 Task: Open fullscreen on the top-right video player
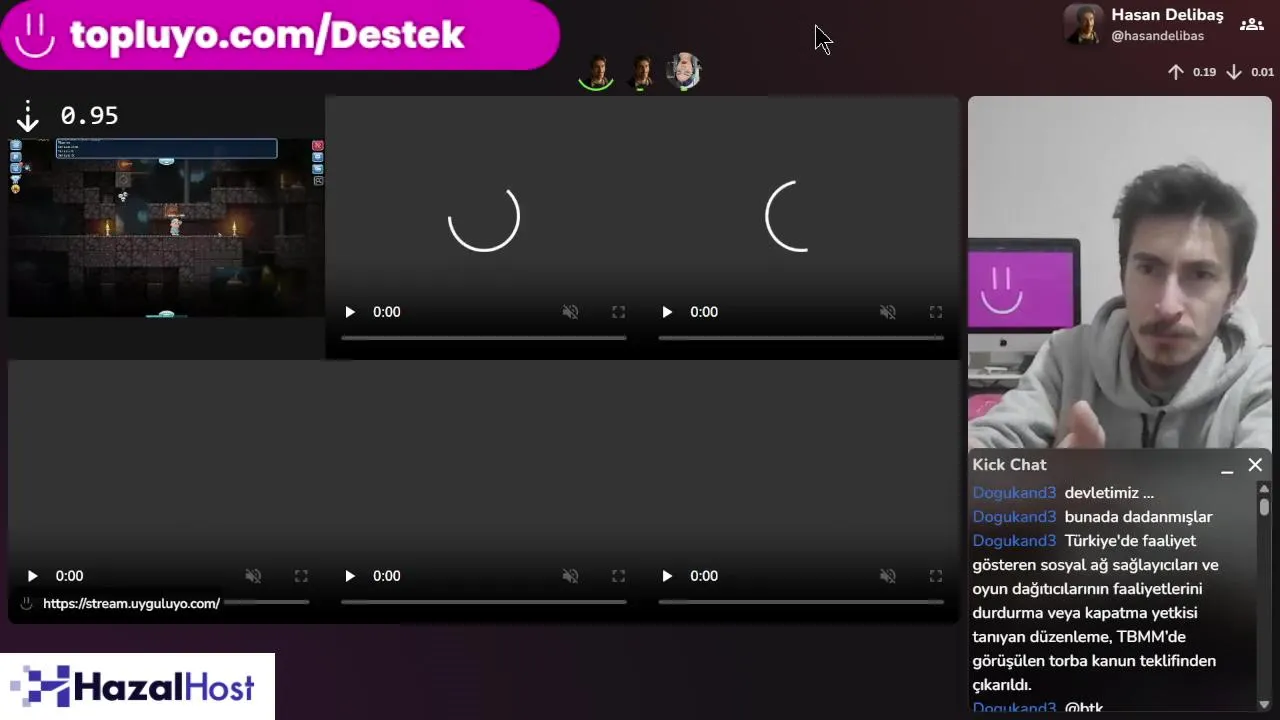[935, 312]
